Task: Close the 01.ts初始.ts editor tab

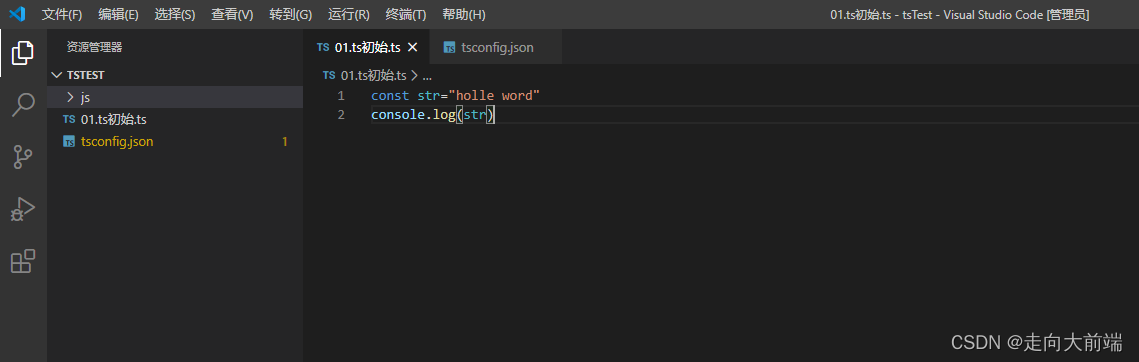Action: 413,47
